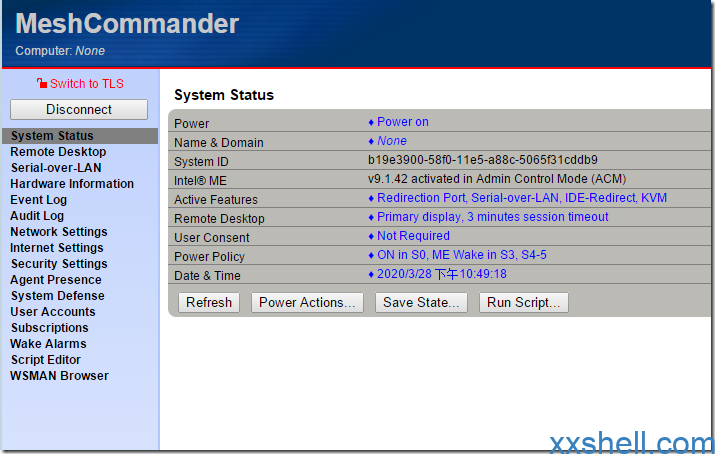Open Serial-over-LAN in the sidebar
This screenshot has width=715, height=454.
[x=56, y=168]
